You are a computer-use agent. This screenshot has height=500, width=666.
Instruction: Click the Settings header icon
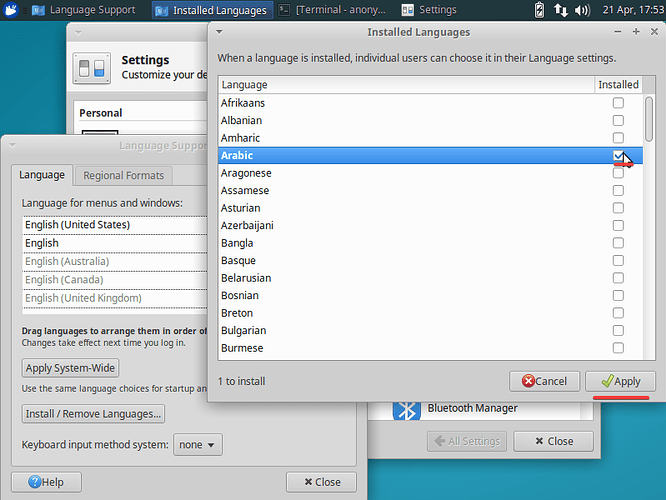92,68
